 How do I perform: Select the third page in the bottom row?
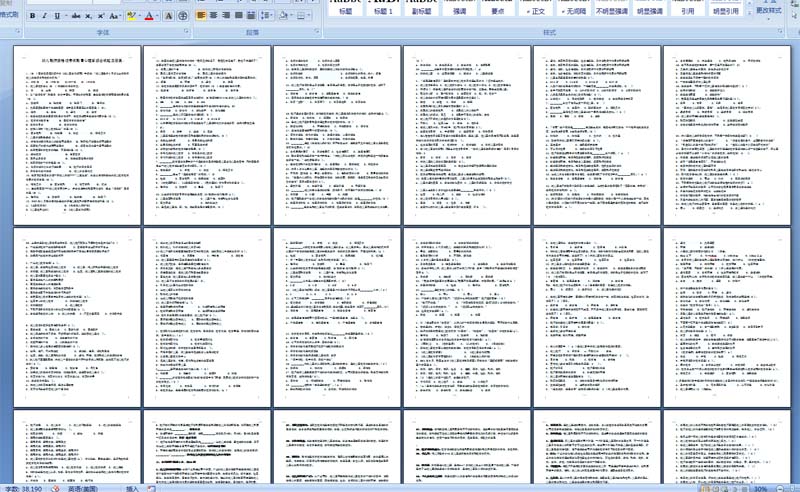pos(337,447)
